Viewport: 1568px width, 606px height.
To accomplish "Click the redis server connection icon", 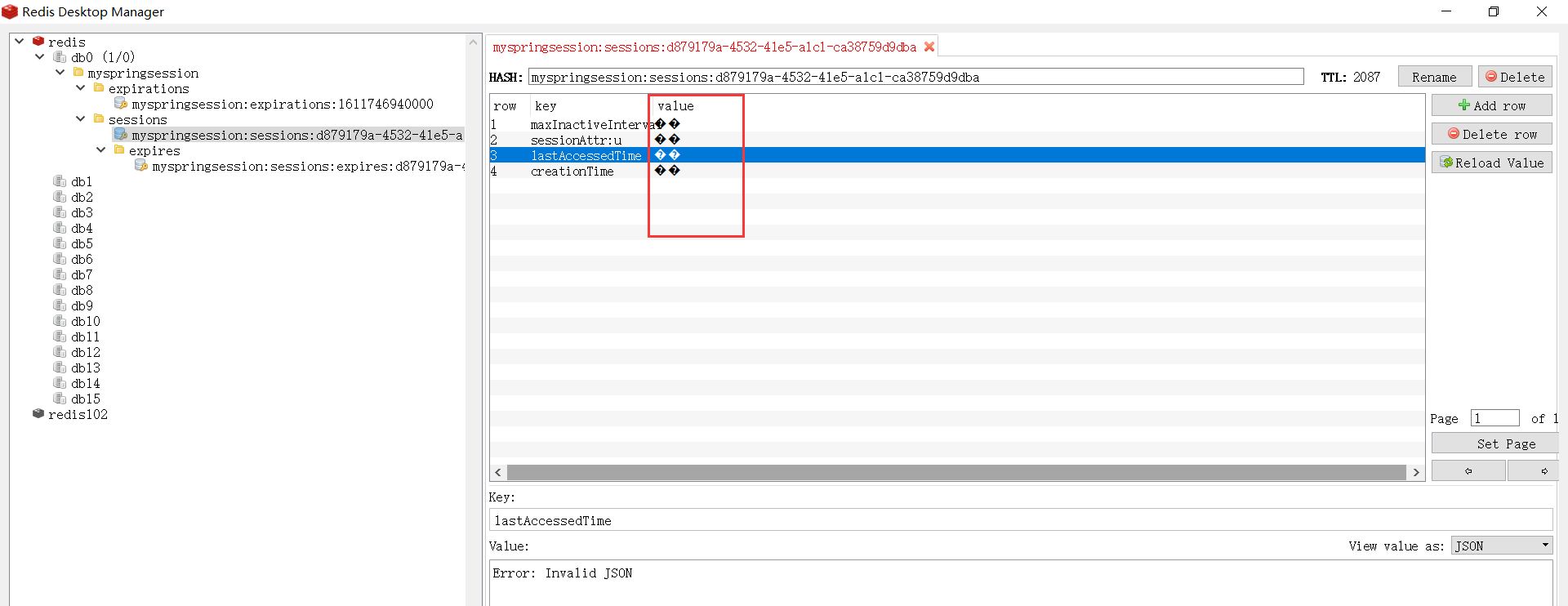I will 38,41.
